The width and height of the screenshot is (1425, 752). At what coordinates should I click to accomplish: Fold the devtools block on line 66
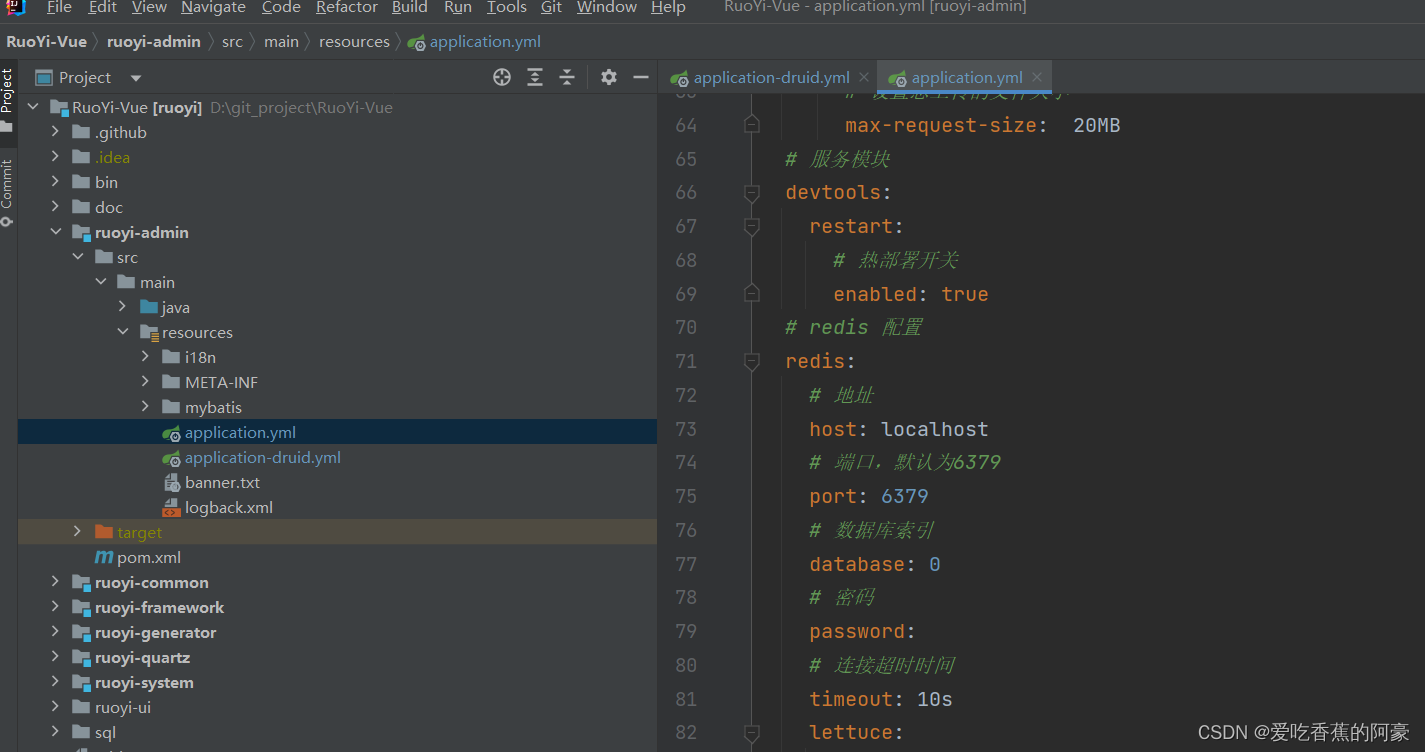[x=752, y=192]
